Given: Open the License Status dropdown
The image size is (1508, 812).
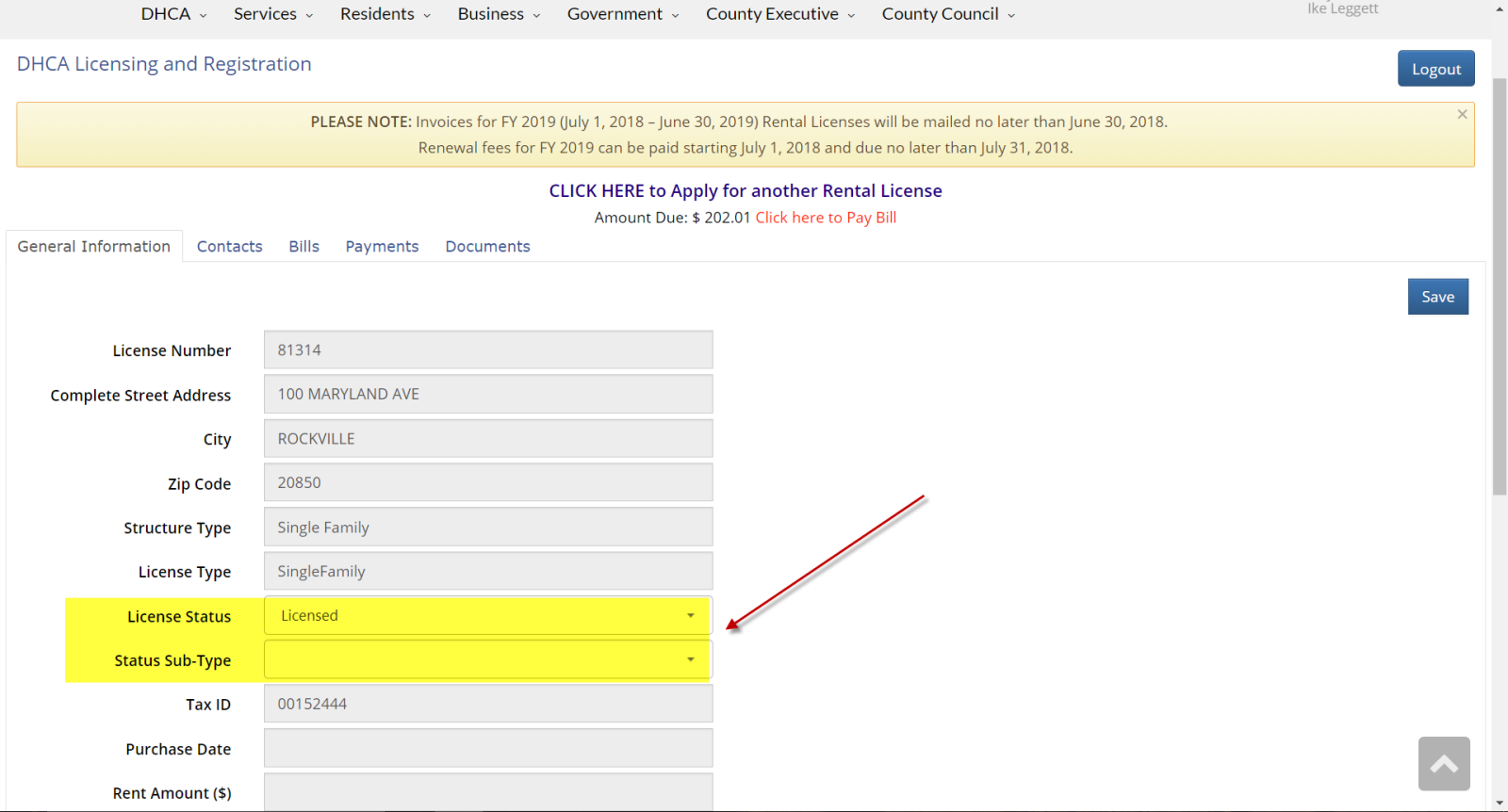Looking at the screenshot, I should (x=487, y=616).
